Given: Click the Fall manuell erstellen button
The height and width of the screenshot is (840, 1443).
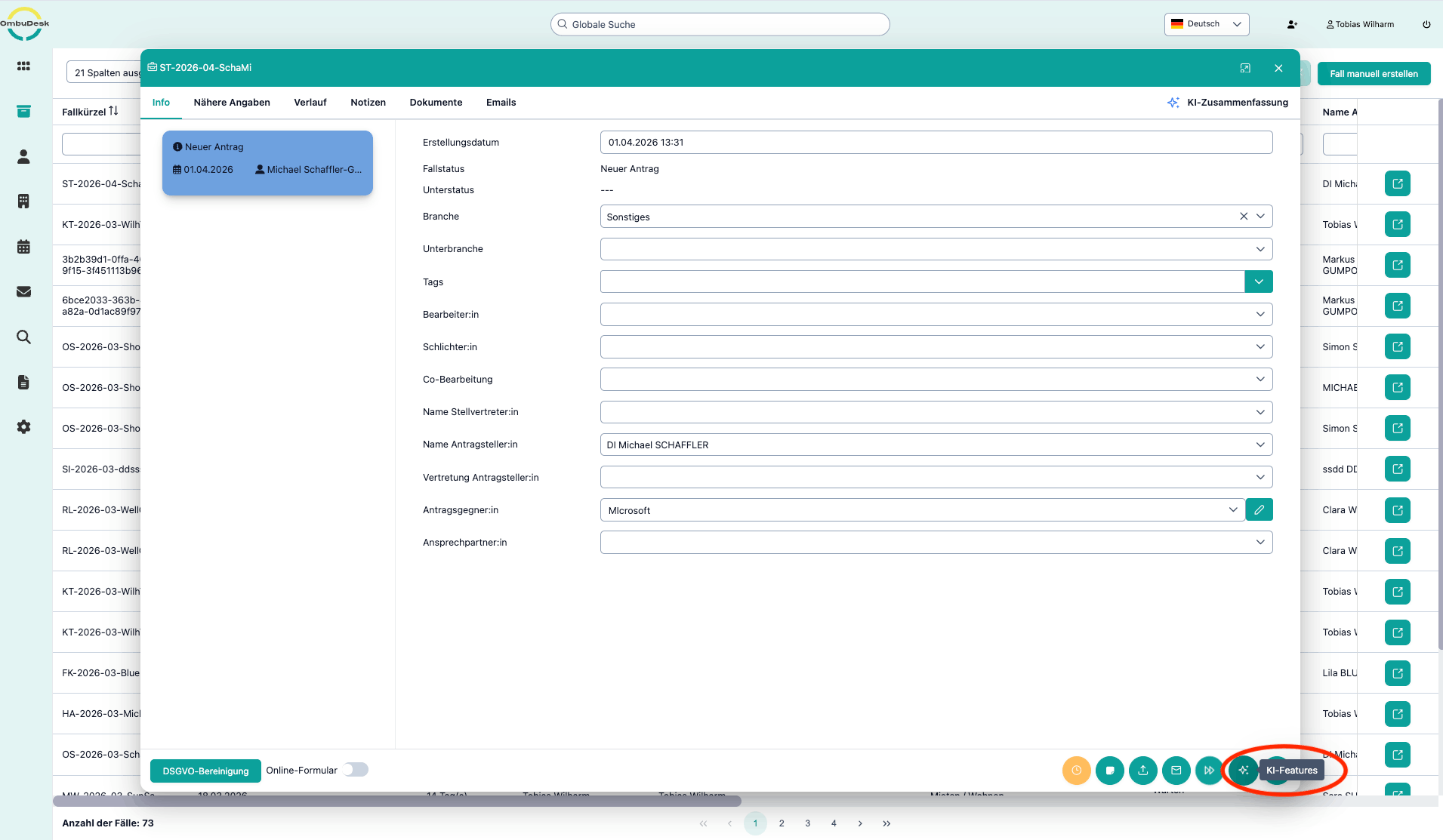Looking at the screenshot, I should tap(1374, 74).
